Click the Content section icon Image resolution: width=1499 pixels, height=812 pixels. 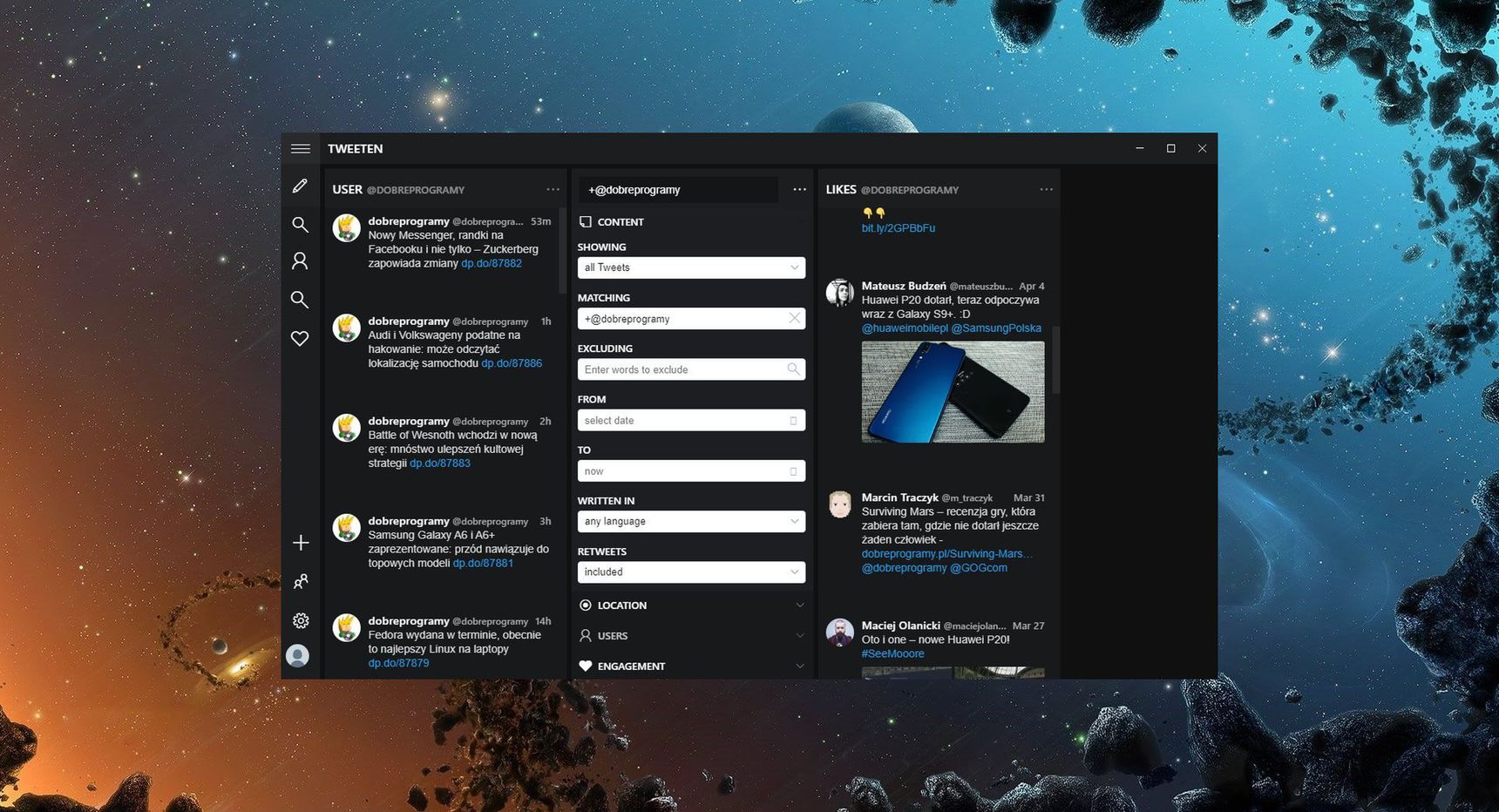point(586,222)
